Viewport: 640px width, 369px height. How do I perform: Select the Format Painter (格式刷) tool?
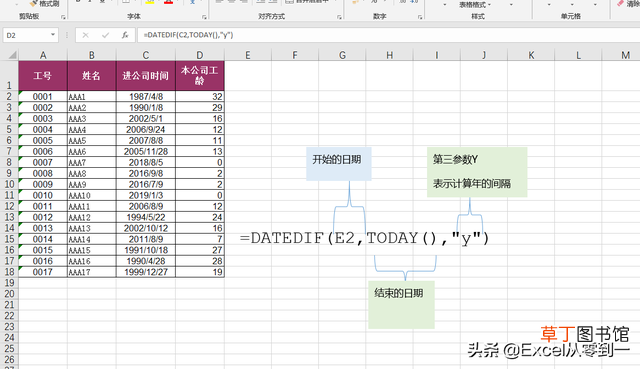44,4
